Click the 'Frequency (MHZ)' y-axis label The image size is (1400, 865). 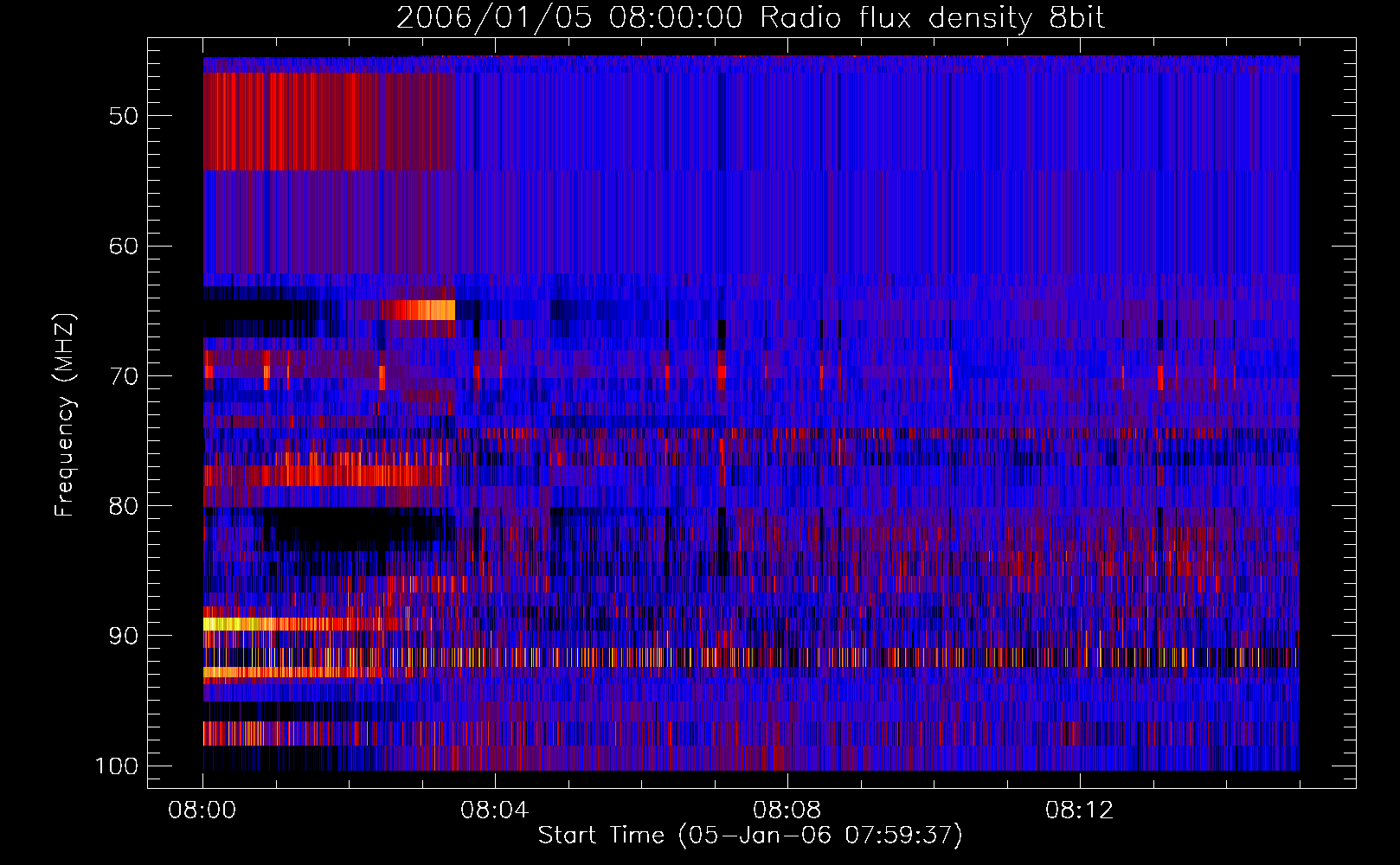click(x=65, y=414)
